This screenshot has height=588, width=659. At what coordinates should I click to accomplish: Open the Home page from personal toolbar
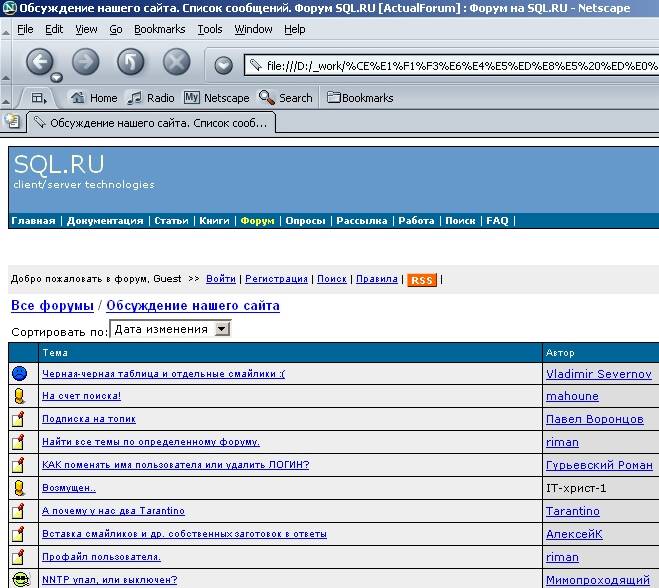click(93, 98)
